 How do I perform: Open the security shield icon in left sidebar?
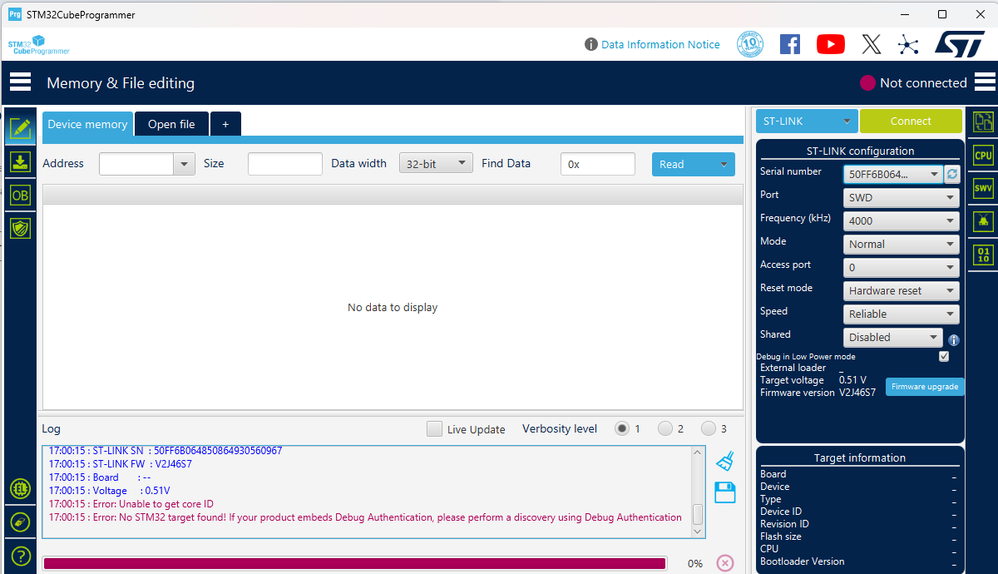(20, 228)
